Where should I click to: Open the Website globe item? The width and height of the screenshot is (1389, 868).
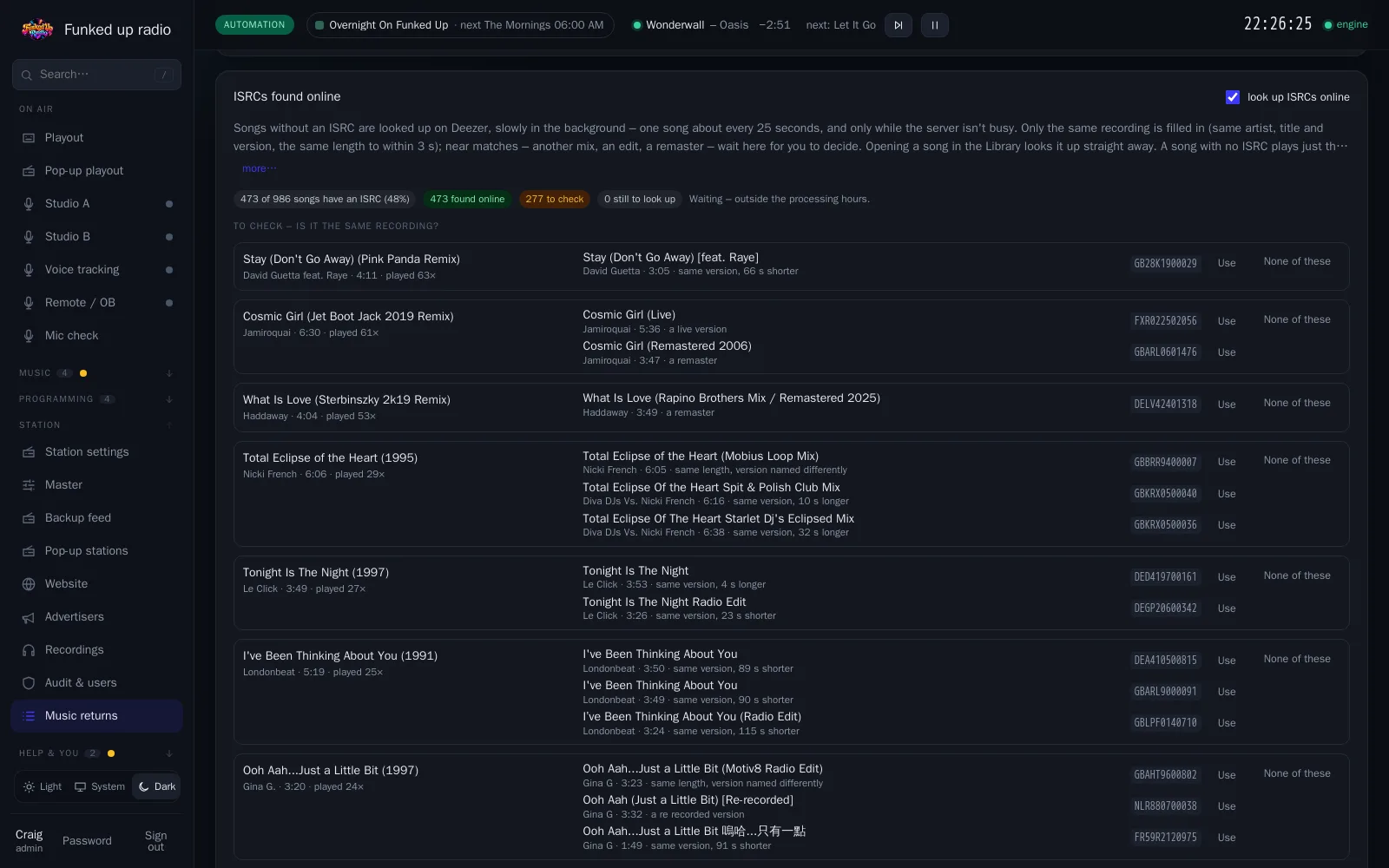(x=96, y=584)
